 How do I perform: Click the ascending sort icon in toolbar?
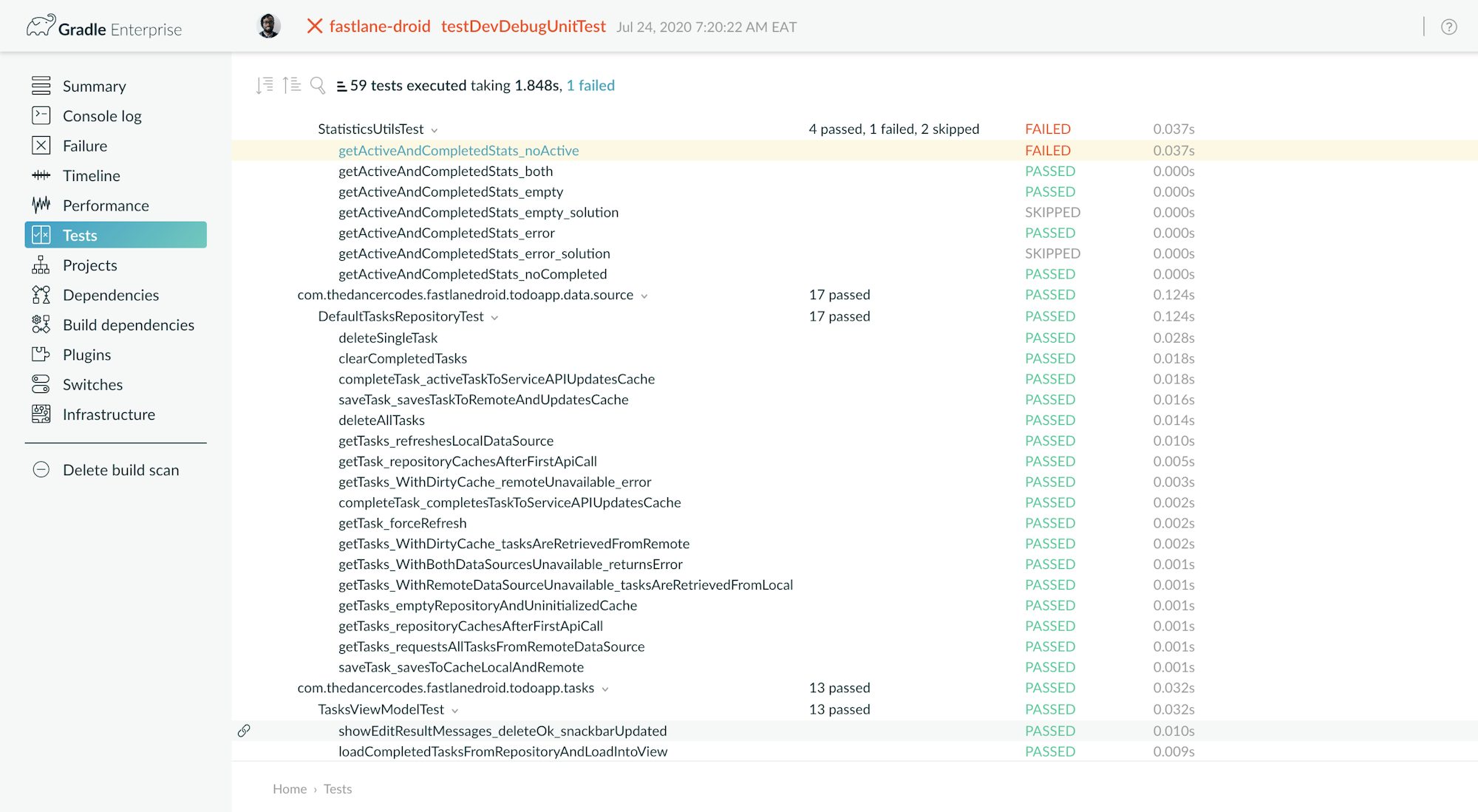pos(291,85)
